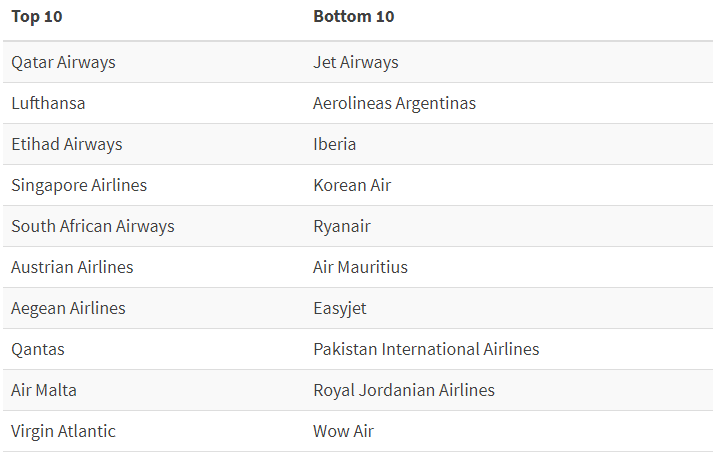Select the Austrian Airlines cell
Viewport: 713px width, 453px height.
point(72,267)
